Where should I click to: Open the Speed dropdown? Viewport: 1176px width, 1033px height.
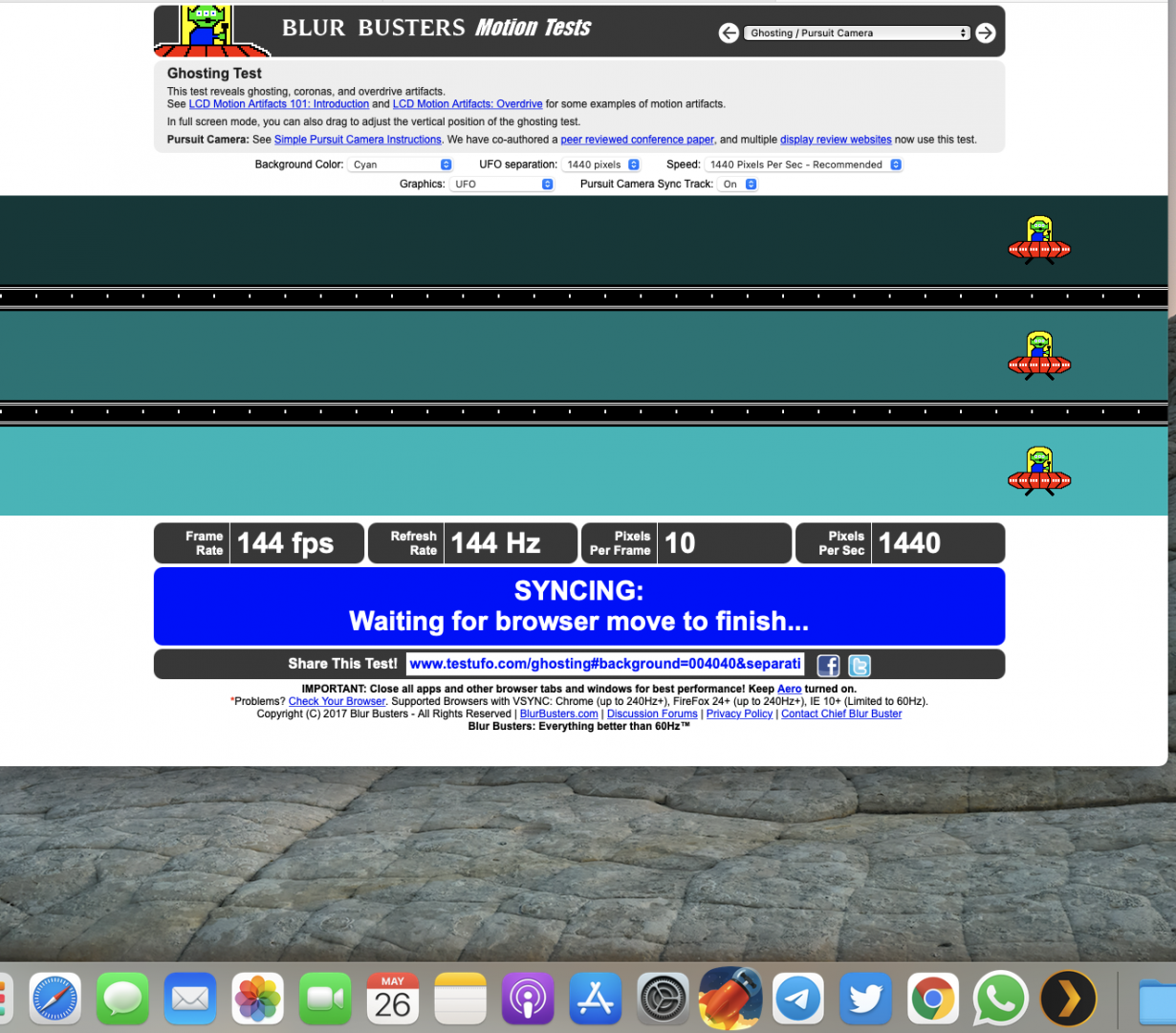[x=803, y=165]
